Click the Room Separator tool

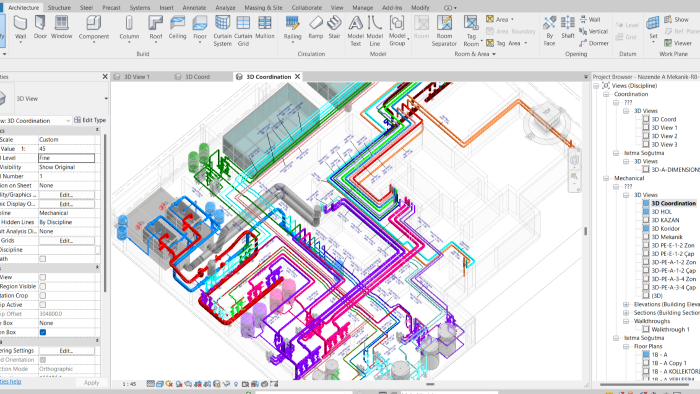coord(444,30)
